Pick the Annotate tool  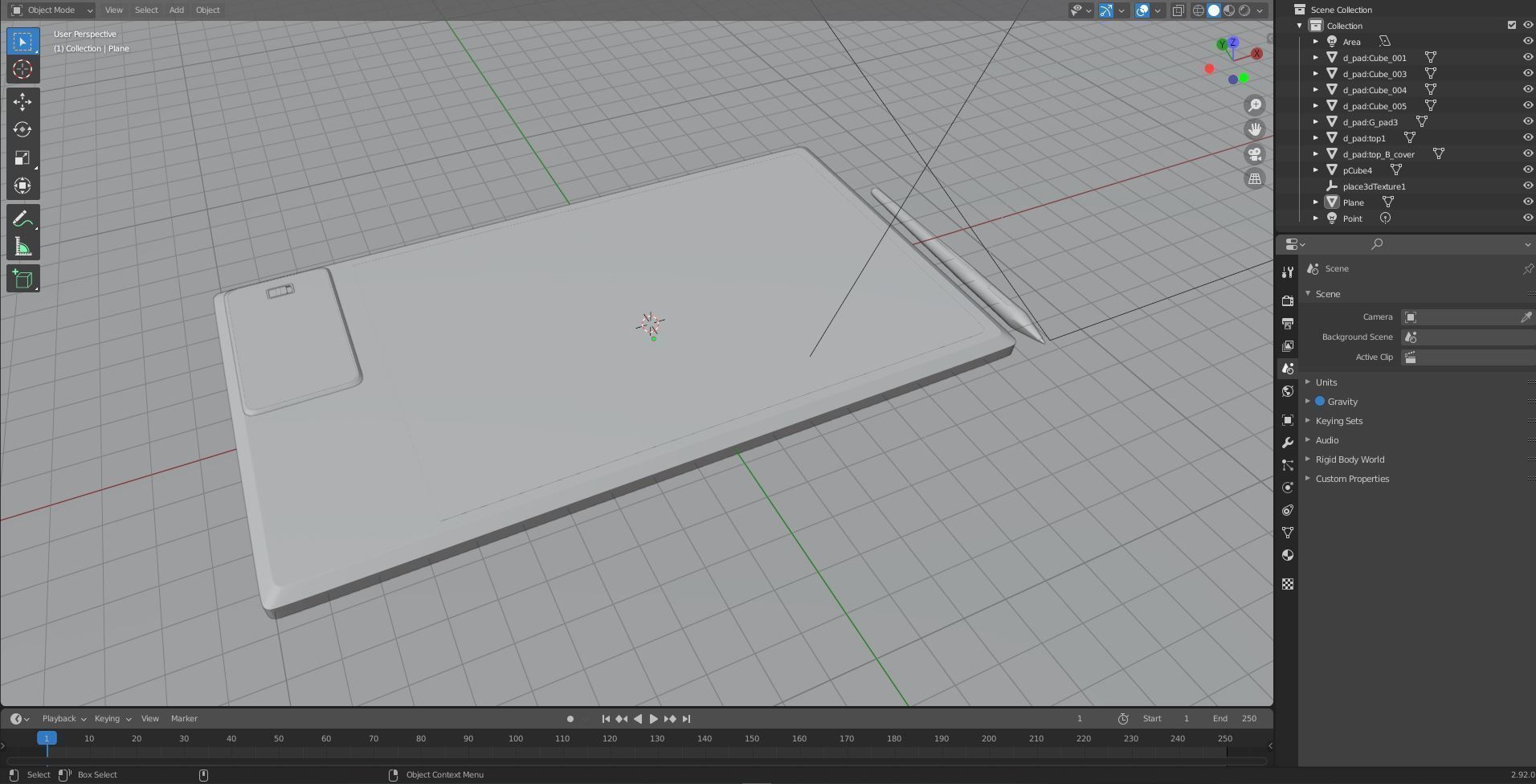(x=22, y=217)
